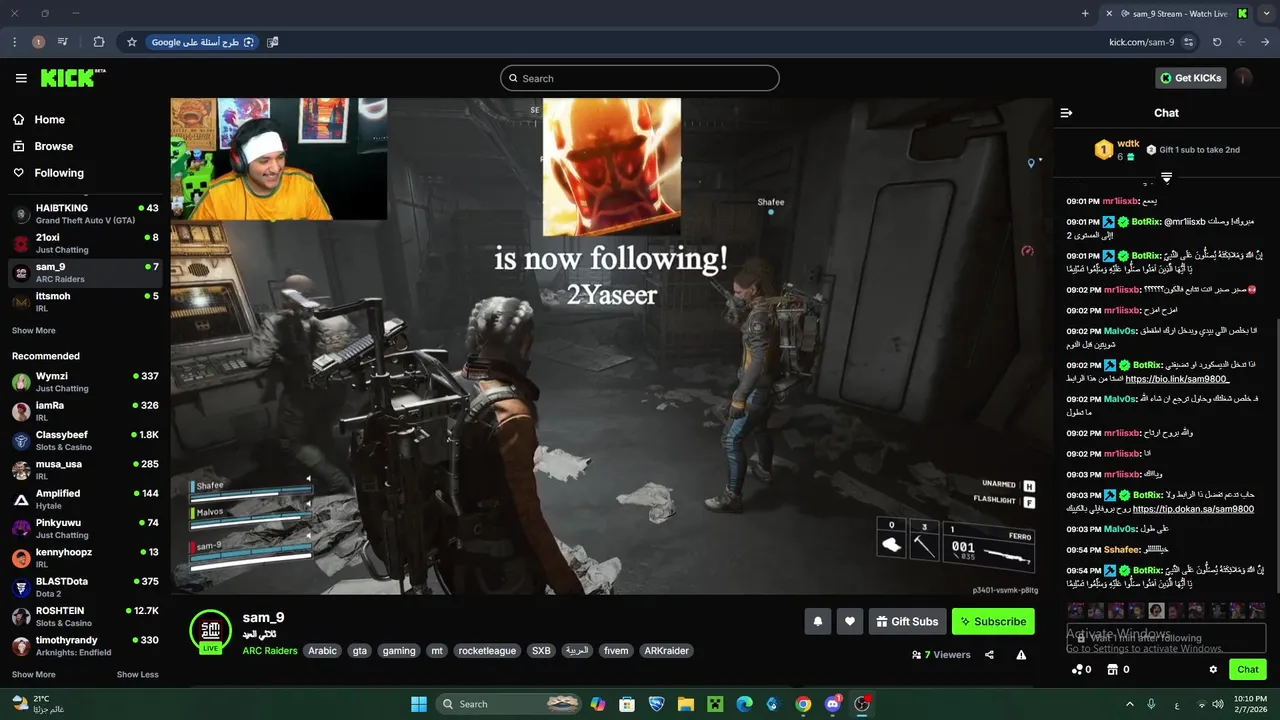The width and height of the screenshot is (1280, 720).
Task: Toggle notifications bell for sam_9
Action: tap(818, 621)
